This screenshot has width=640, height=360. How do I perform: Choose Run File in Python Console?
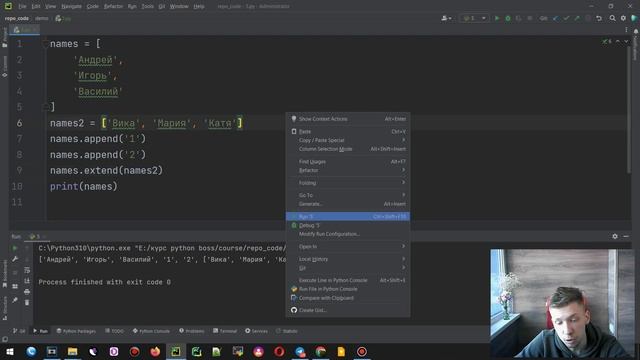pos(348,289)
